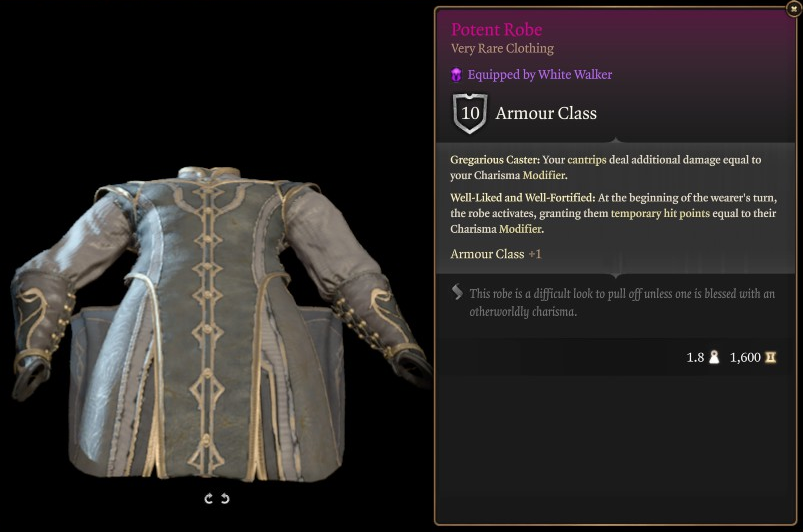Click the Equipped by White Walker text
803x532 pixels.
[540, 75]
